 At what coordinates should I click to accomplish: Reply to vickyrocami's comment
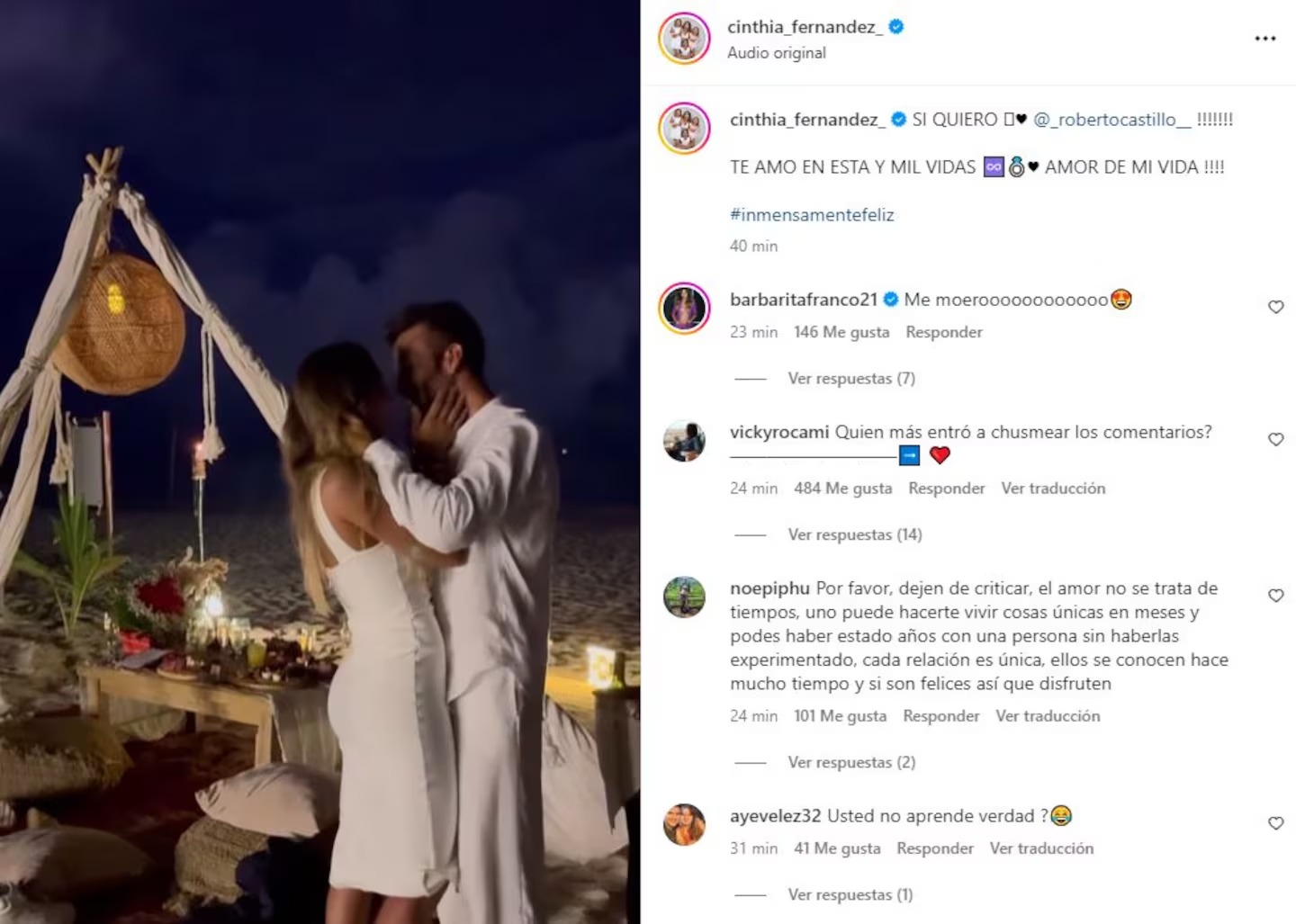[x=946, y=489]
